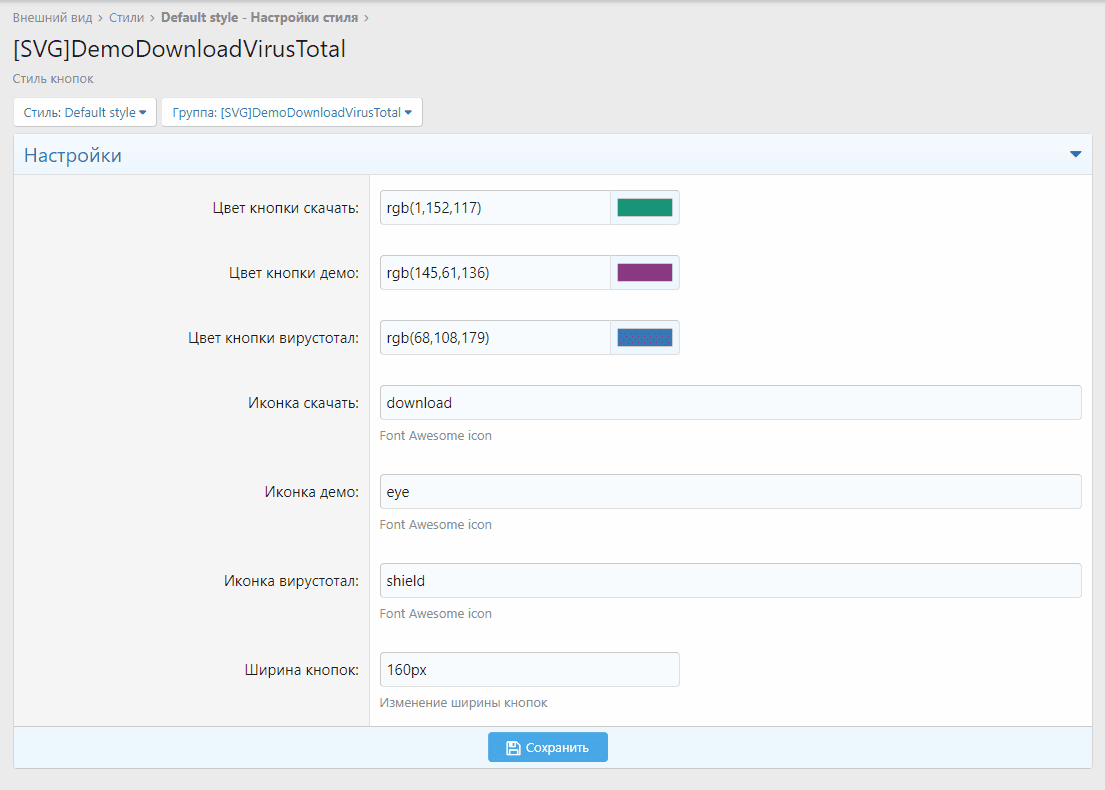Click the Иконка вирустотал field containing shield
The width and height of the screenshot is (1105, 790).
(x=730, y=581)
